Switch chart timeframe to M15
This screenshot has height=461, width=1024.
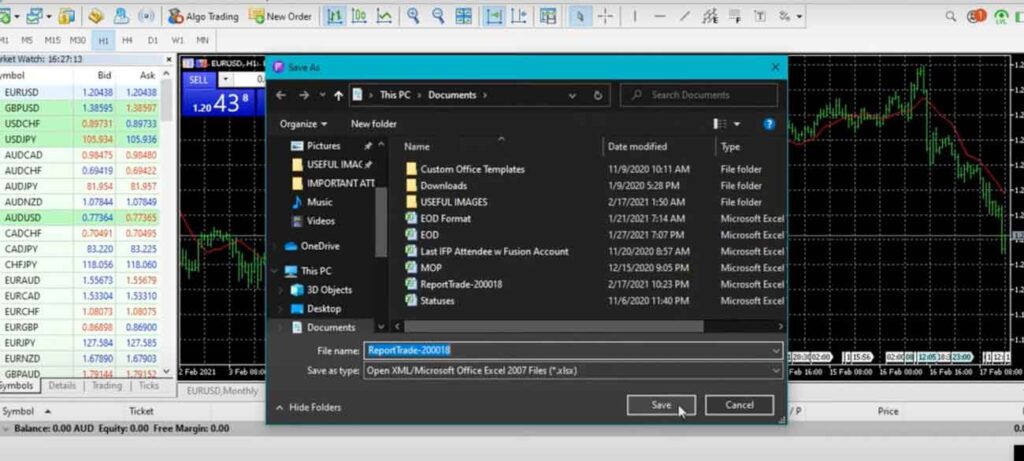click(52, 40)
